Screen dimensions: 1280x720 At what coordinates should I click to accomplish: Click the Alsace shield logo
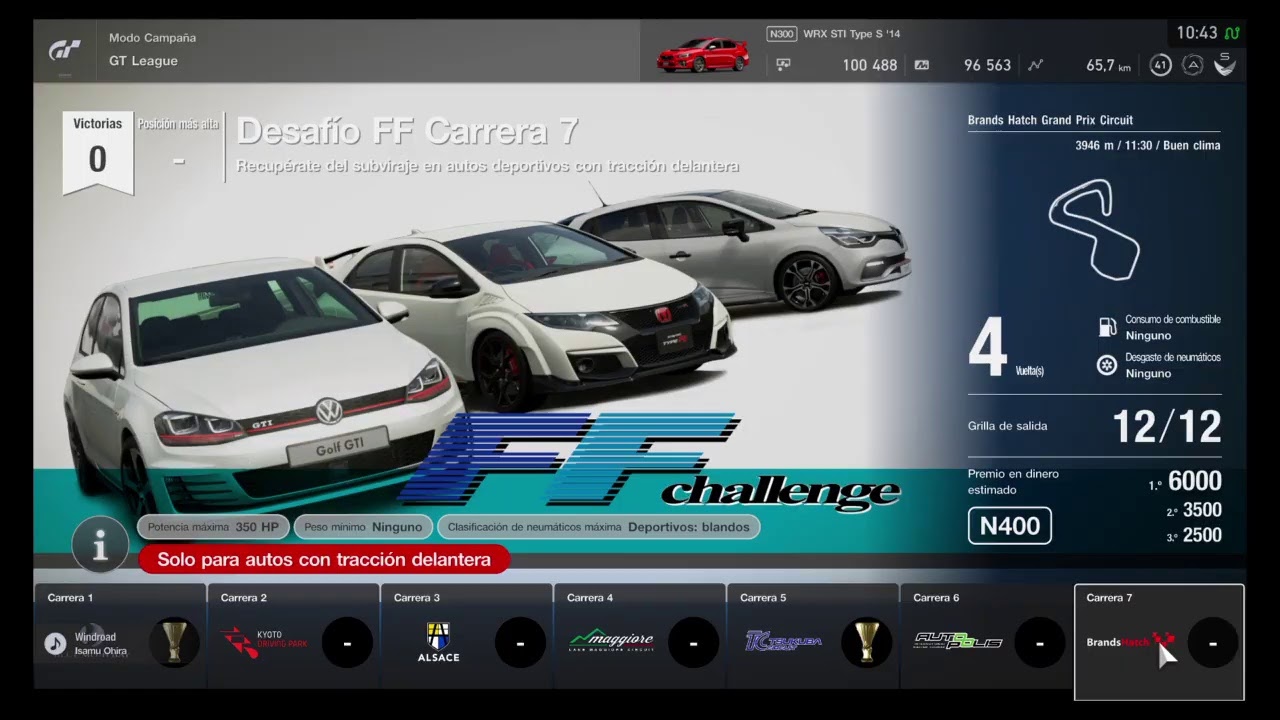coord(438,642)
